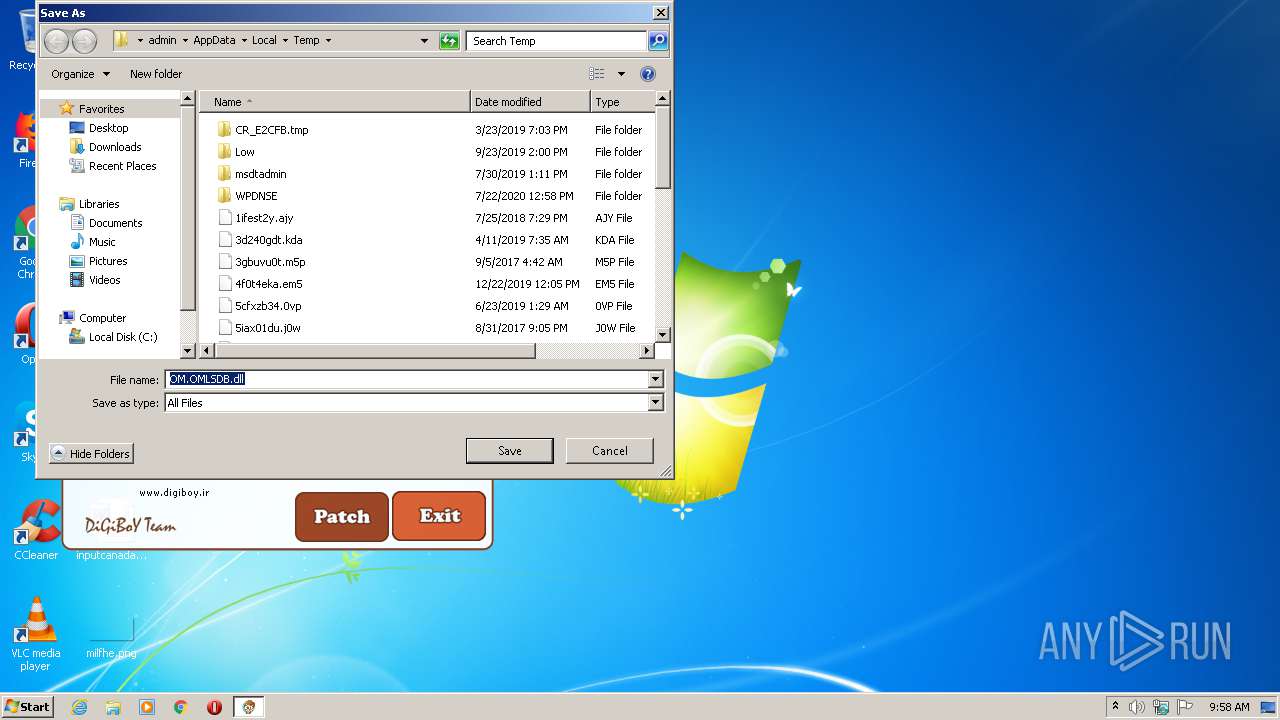
Task: Open the Organize dropdown menu
Action: 80,74
